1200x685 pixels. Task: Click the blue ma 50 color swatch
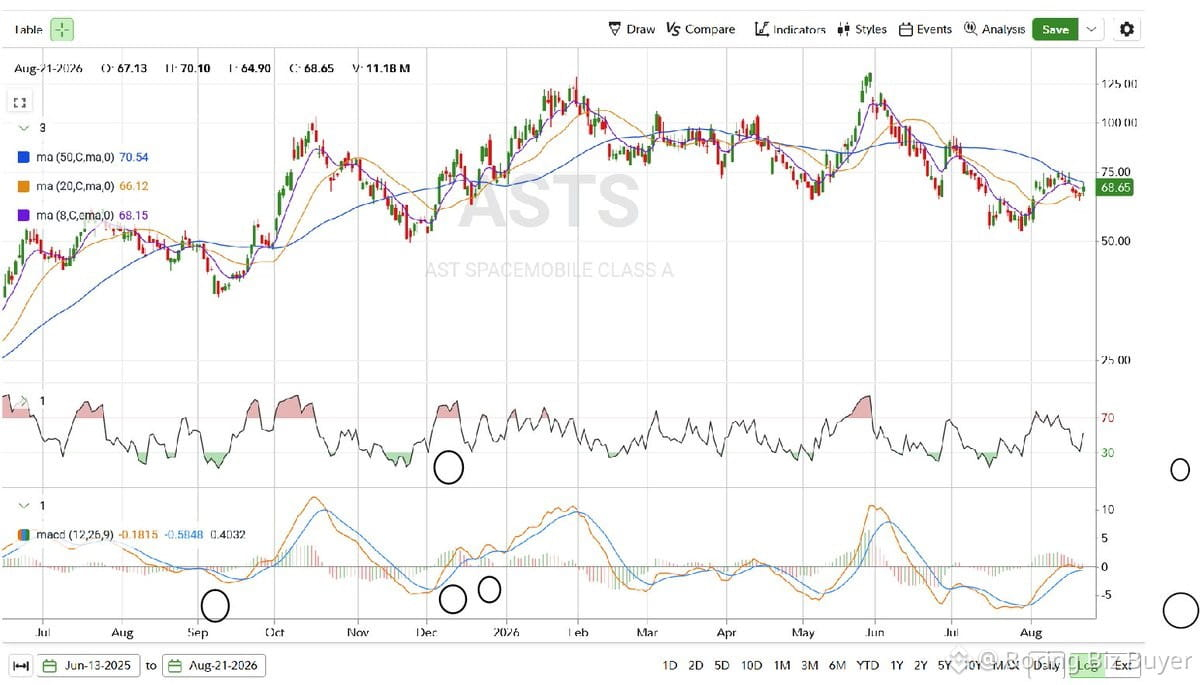tap(24, 157)
